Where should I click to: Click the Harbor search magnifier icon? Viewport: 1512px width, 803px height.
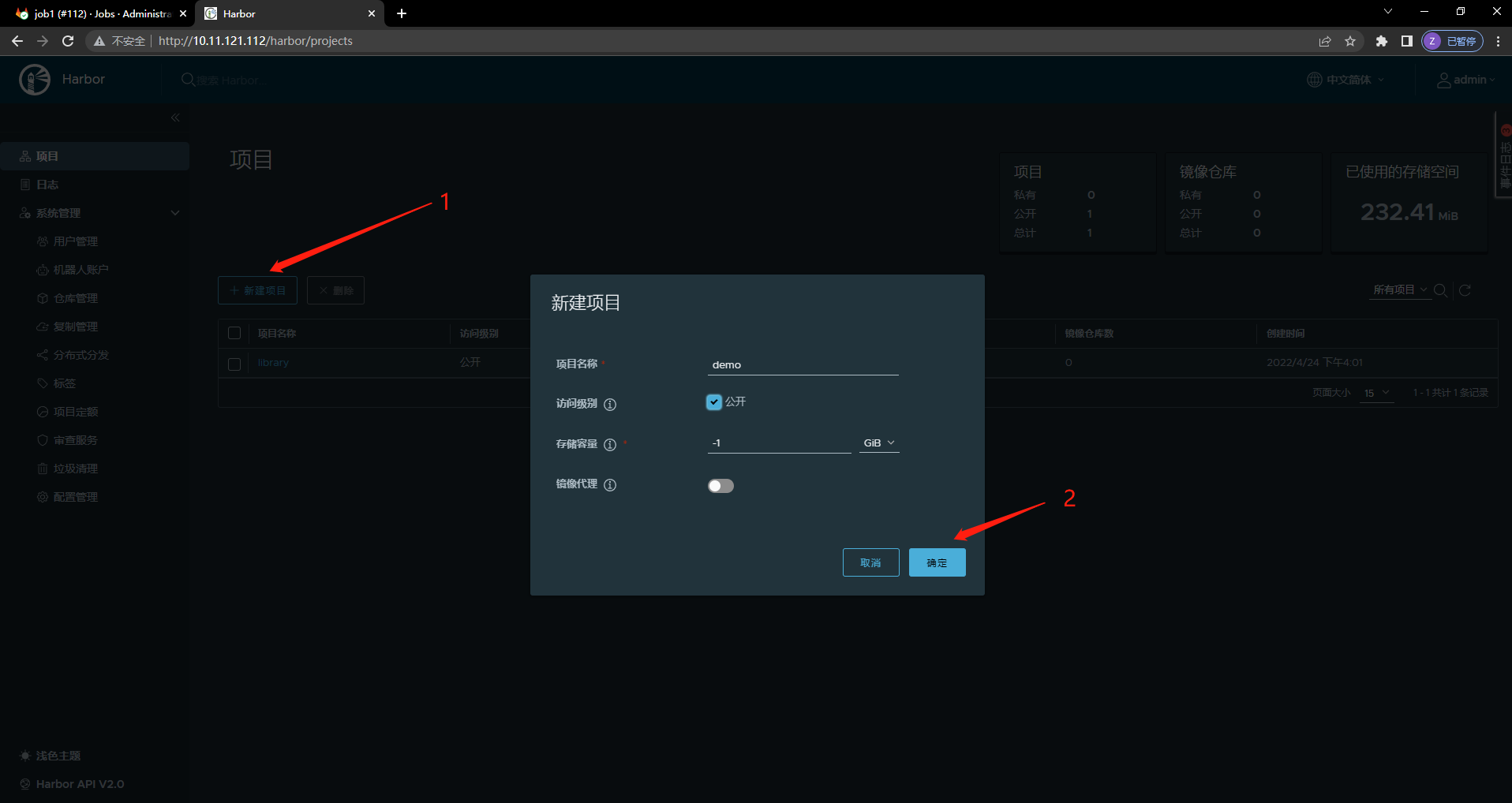click(188, 80)
